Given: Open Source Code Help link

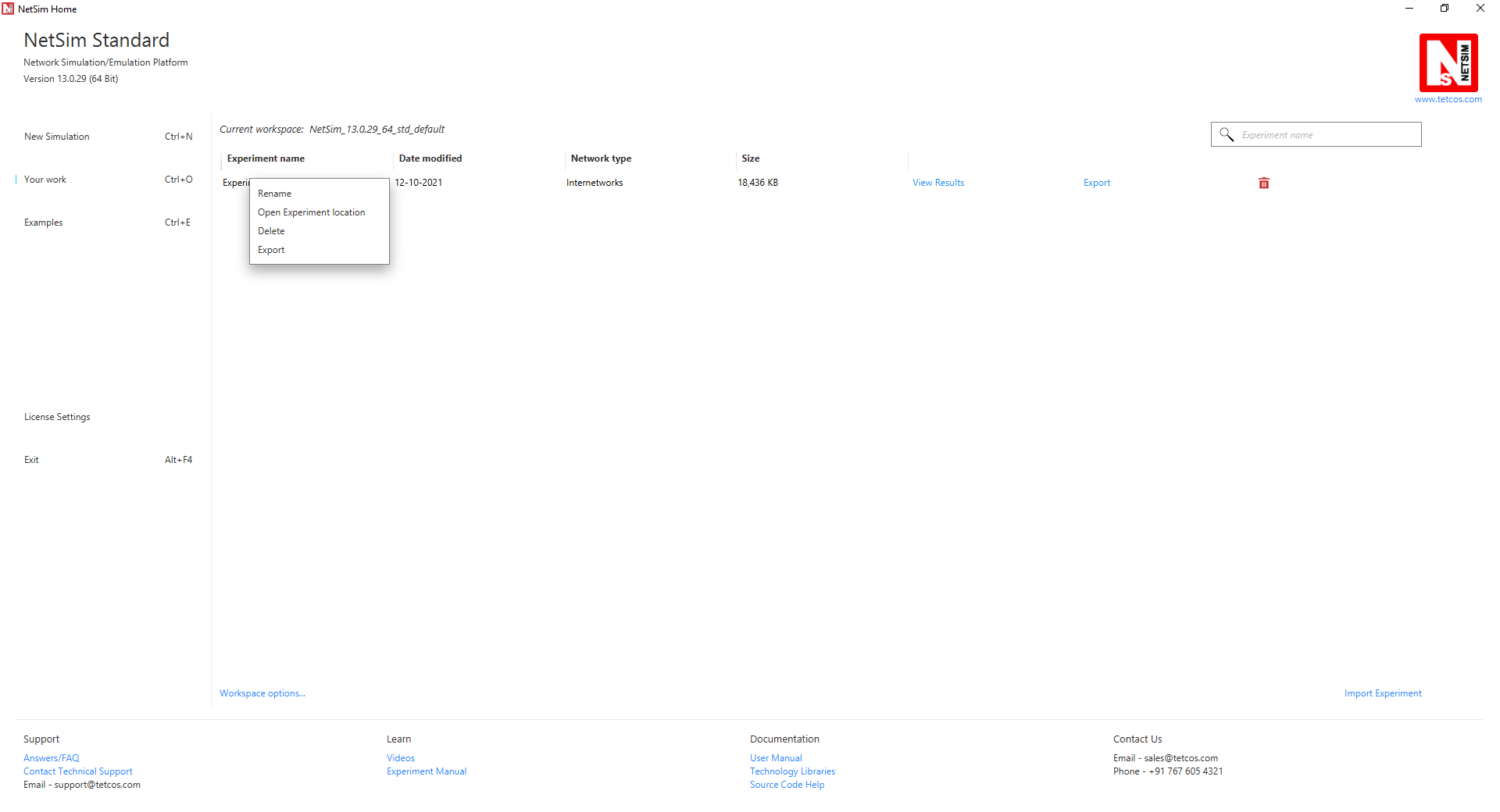Looking at the screenshot, I should click(x=787, y=785).
